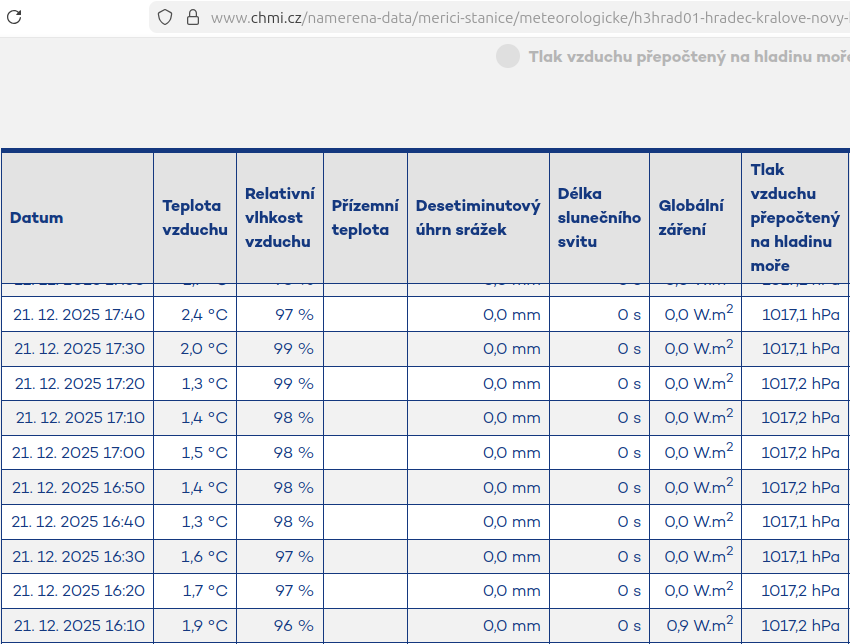Reload the page with the refresh icon
Screen dimensions: 850x644
click(x=15, y=17)
